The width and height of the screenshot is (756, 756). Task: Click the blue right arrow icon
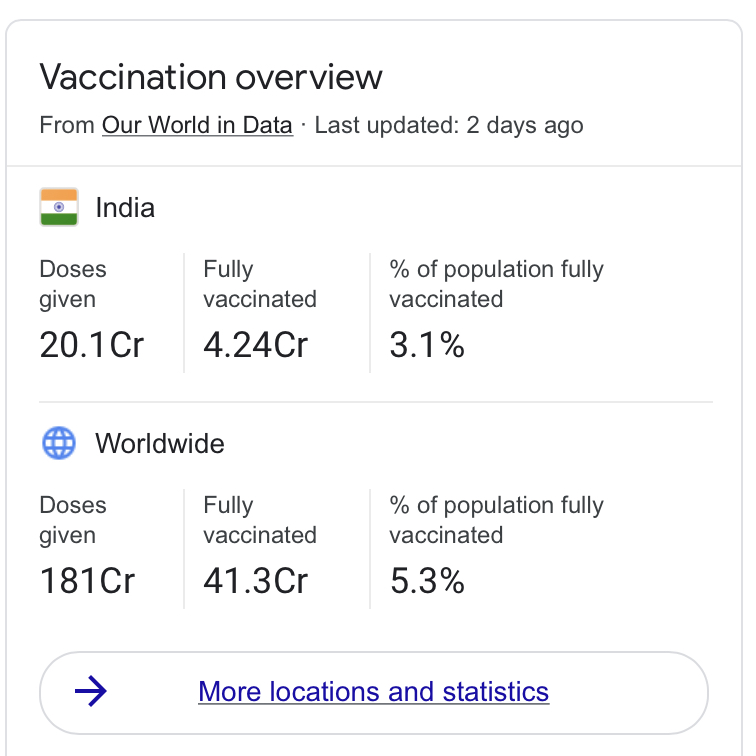tap(91, 691)
